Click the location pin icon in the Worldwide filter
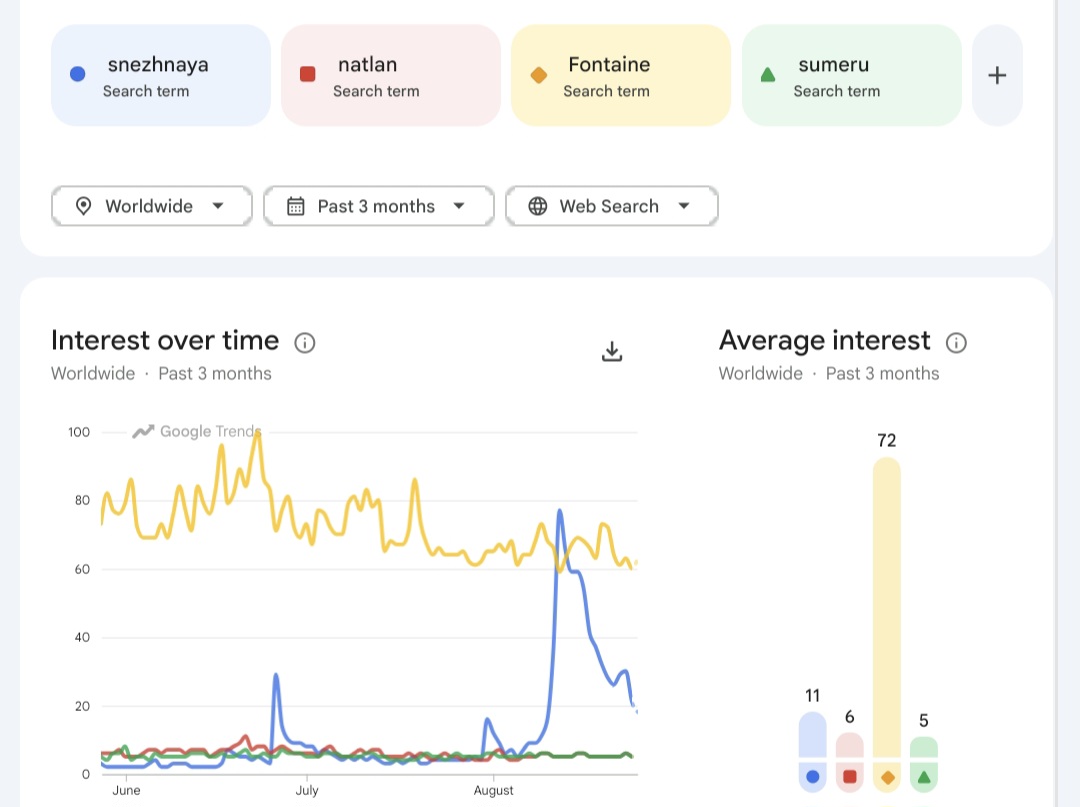Screen dimensions: 1080x807 coord(83,206)
